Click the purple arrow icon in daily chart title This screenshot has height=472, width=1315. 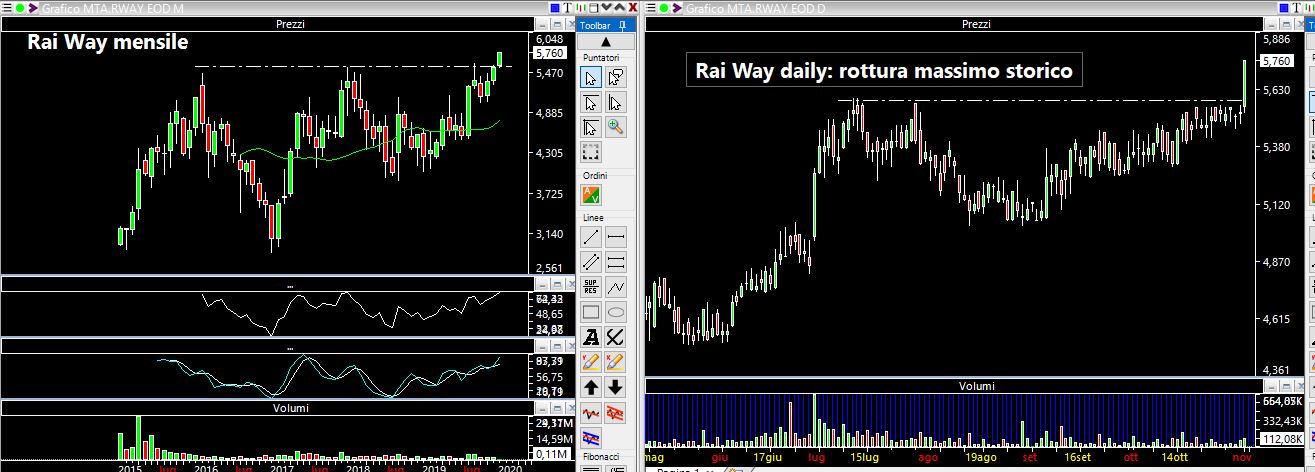click(x=677, y=8)
